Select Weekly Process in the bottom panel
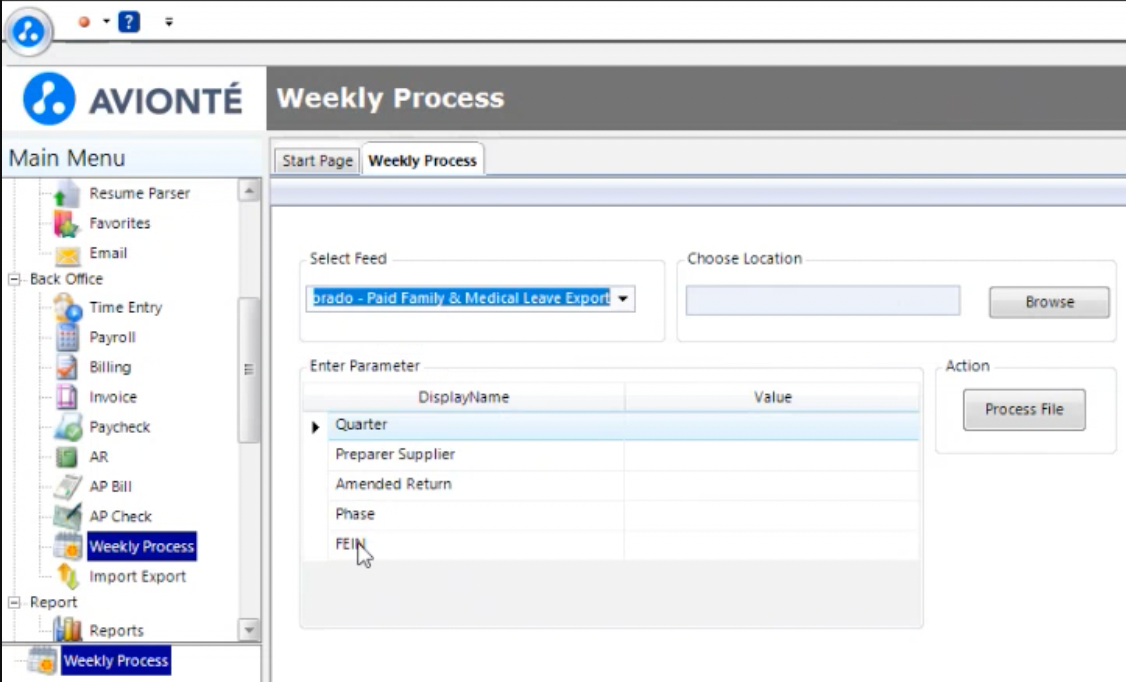 click(x=116, y=660)
